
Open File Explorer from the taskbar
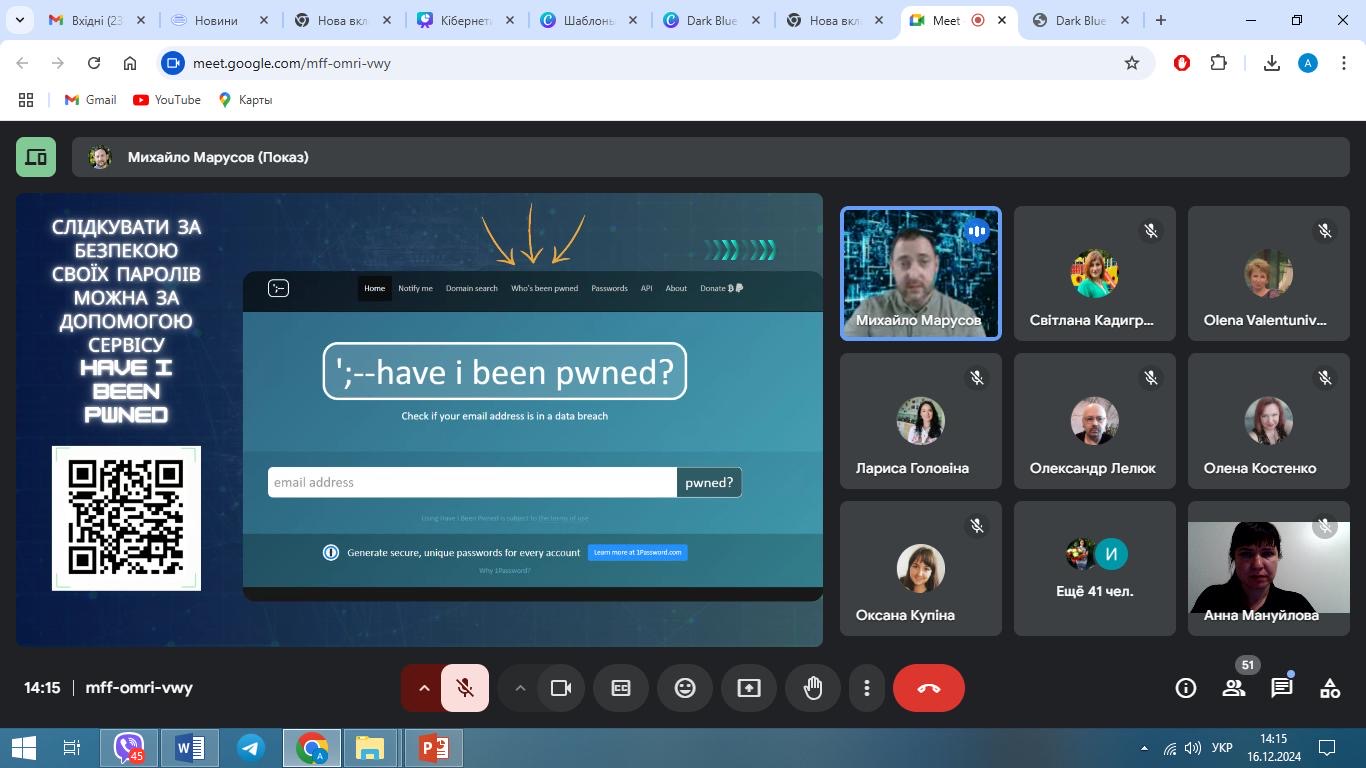pos(370,748)
